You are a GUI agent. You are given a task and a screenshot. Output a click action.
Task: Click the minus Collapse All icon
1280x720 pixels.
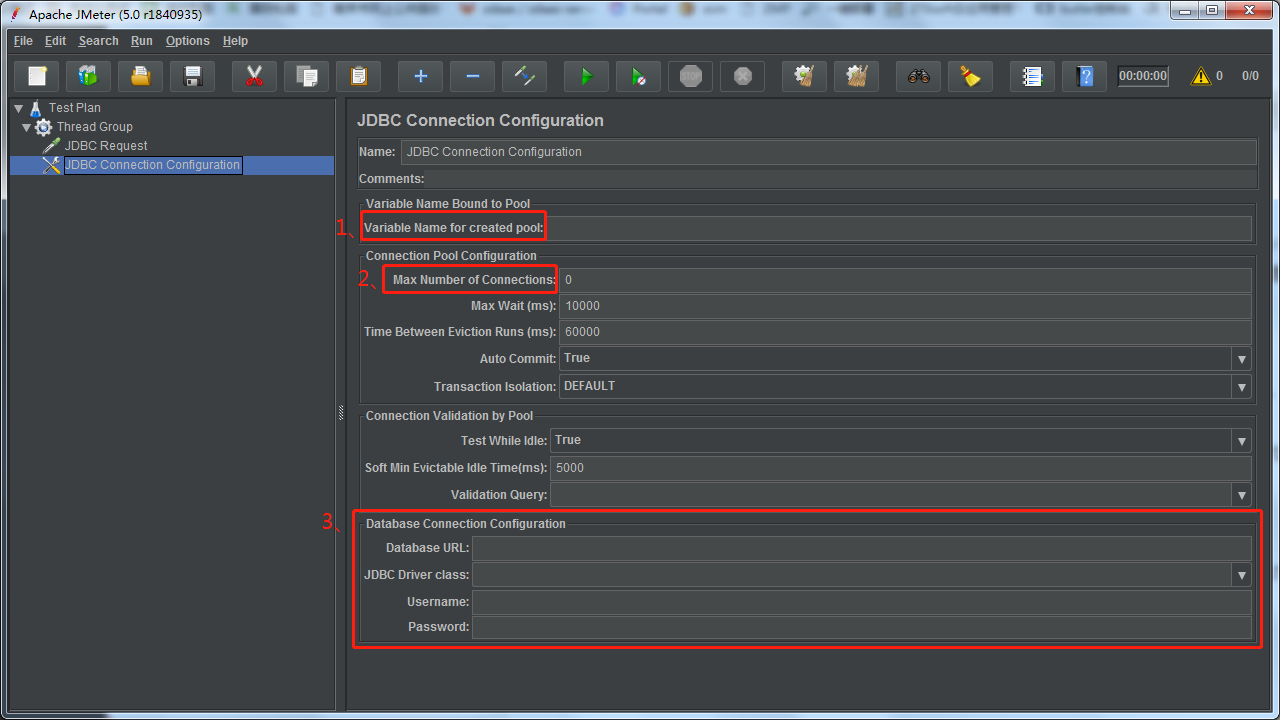click(x=472, y=76)
